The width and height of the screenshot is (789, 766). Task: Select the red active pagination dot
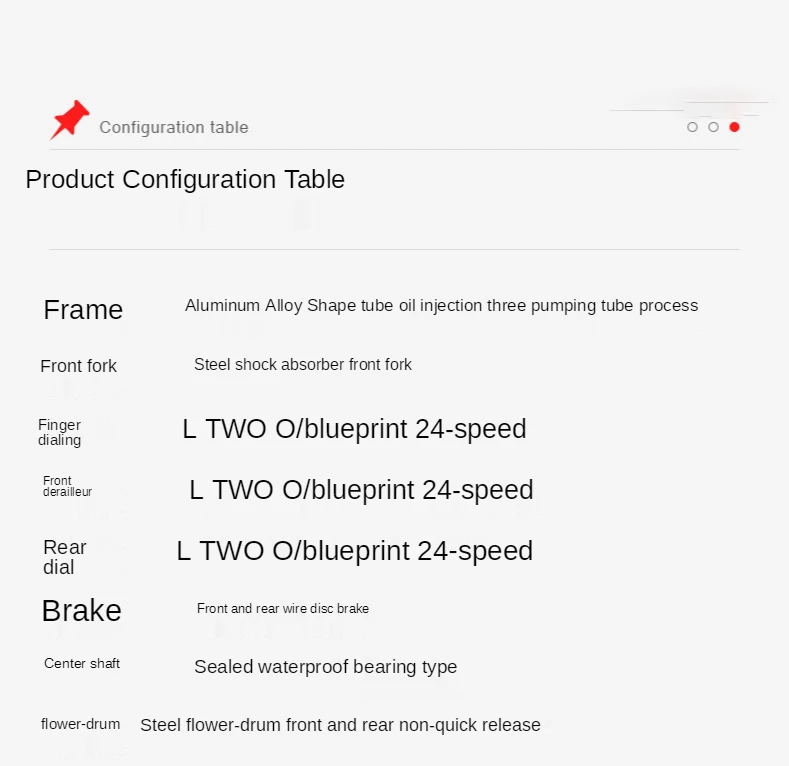734,127
